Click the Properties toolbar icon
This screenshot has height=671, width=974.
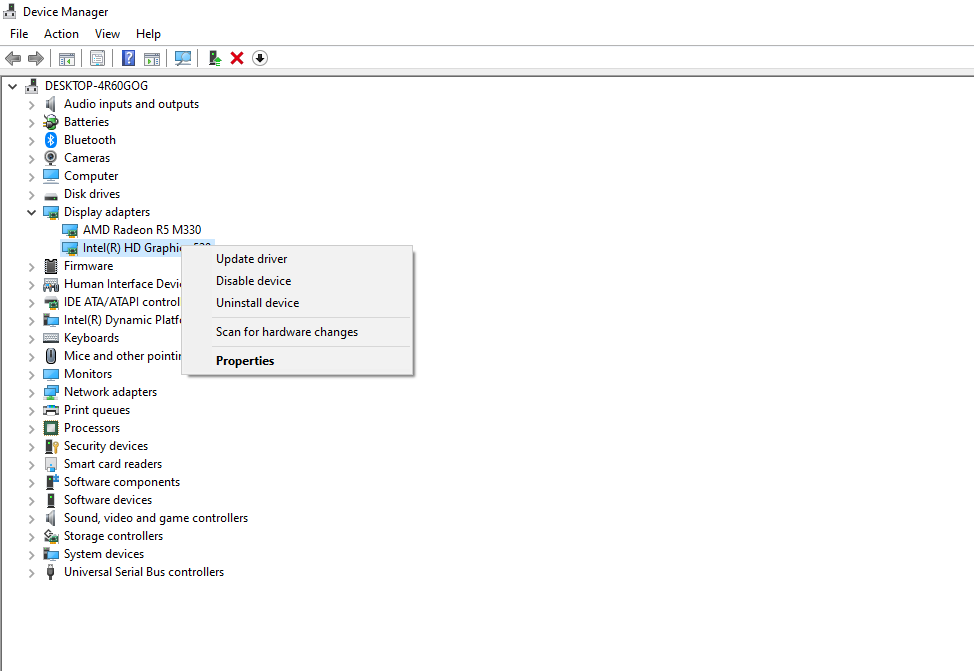[x=97, y=58]
